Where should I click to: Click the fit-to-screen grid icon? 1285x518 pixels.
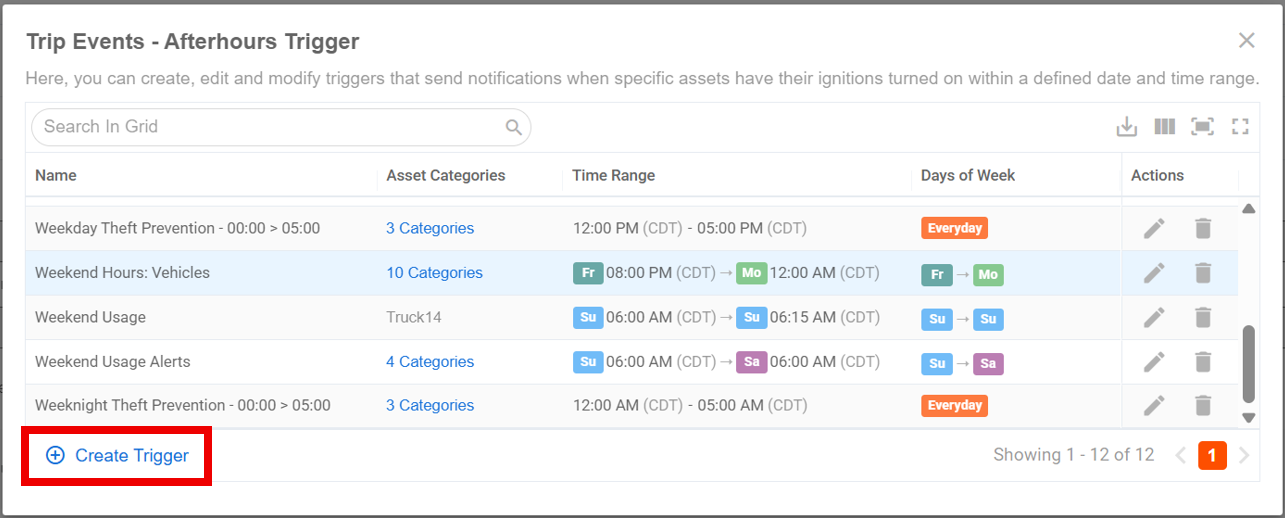click(x=1202, y=127)
